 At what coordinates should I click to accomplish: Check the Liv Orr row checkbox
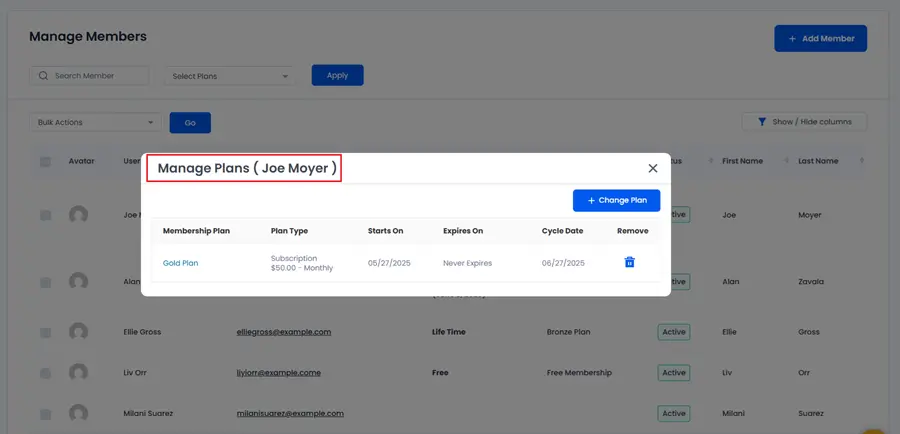(45, 373)
